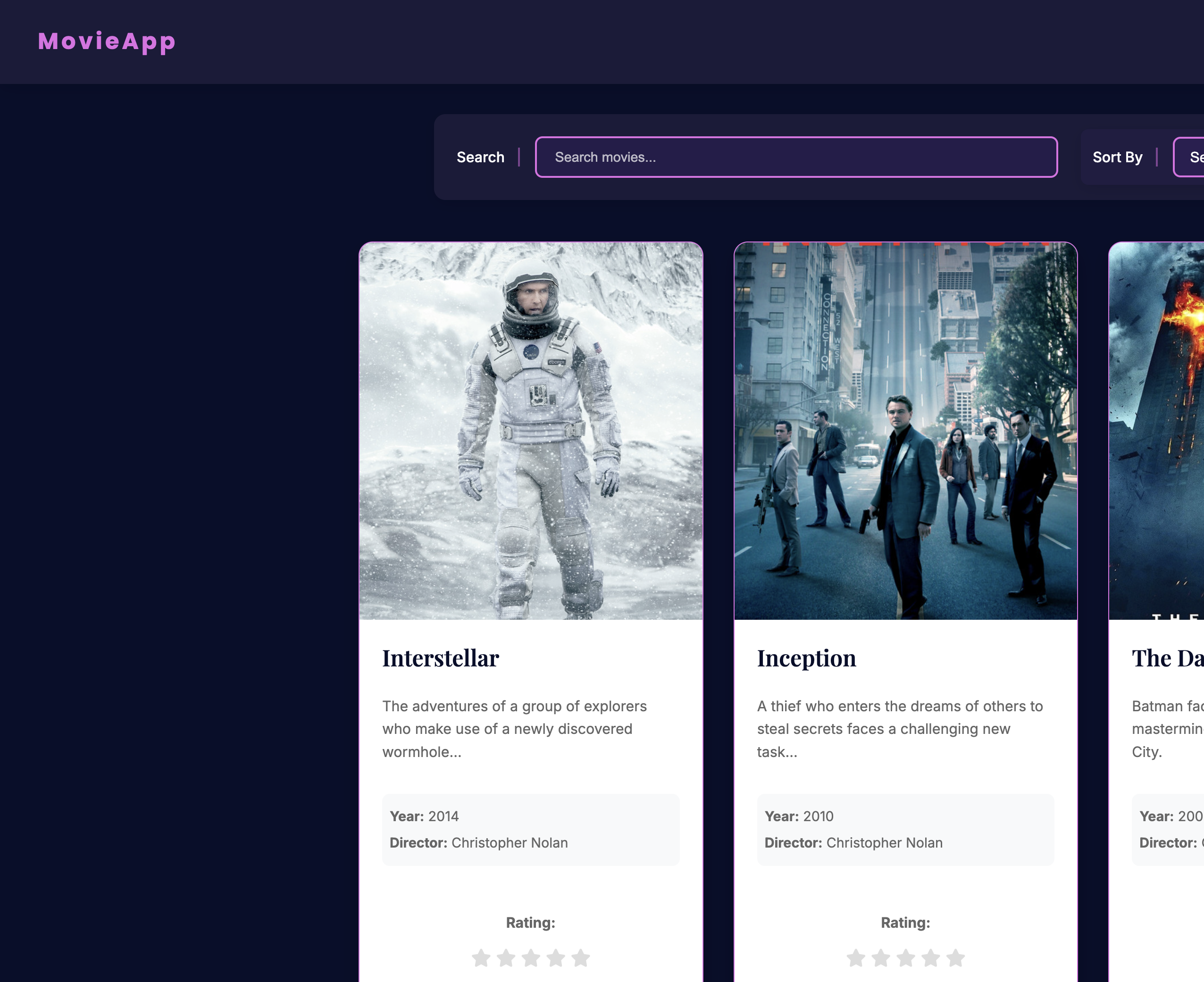The width and height of the screenshot is (1204, 982).
Task: Rate Interstellar with the second star
Action: (x=506, y=957)
